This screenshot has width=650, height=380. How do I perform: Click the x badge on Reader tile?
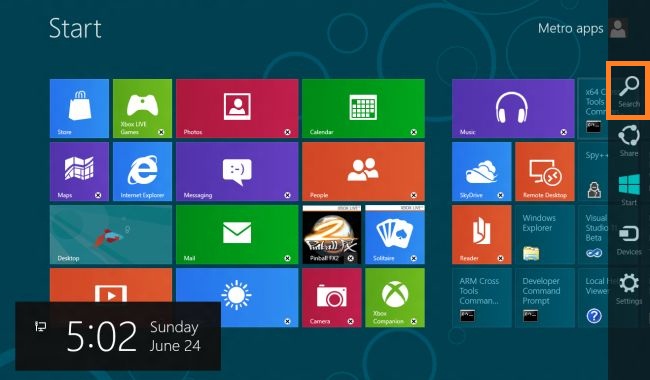(501, 258)
